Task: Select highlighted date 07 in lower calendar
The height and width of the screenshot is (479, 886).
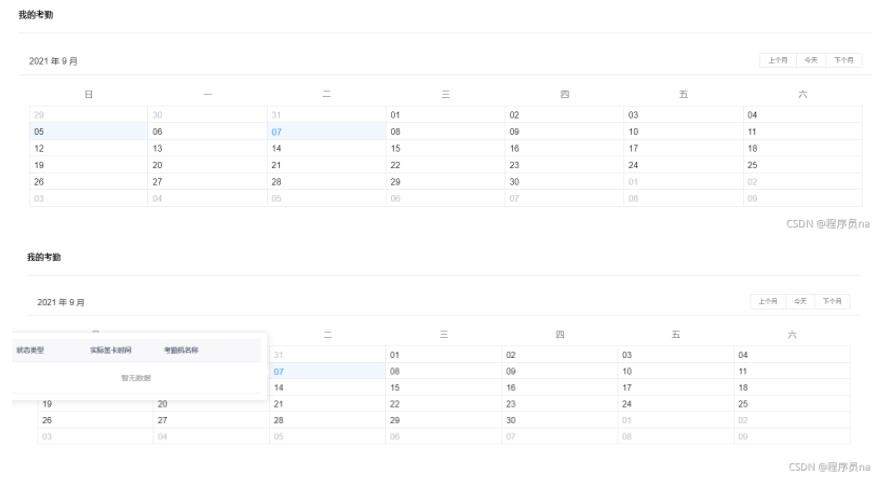Action: [279, 371]
